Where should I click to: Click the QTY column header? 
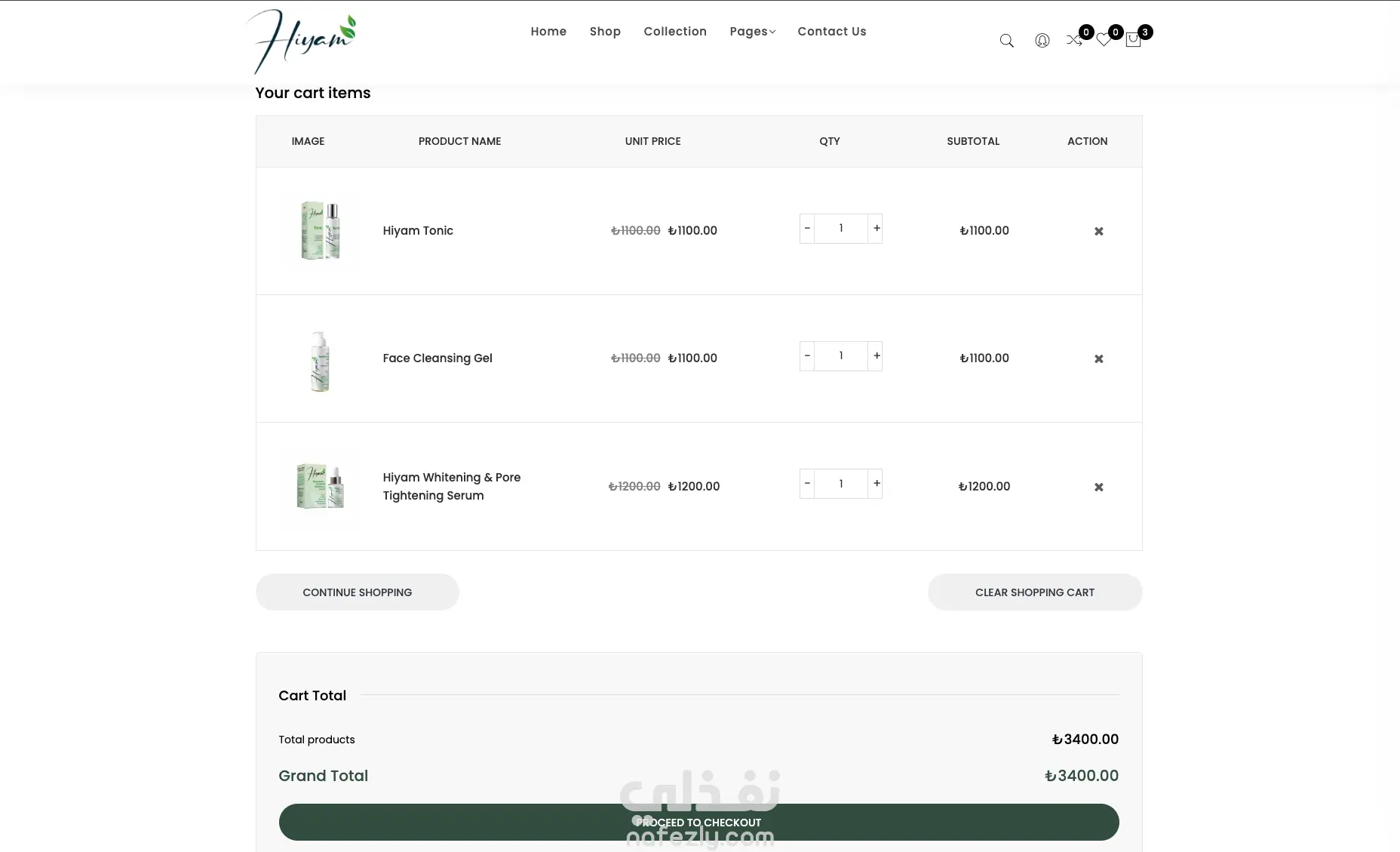830,141
